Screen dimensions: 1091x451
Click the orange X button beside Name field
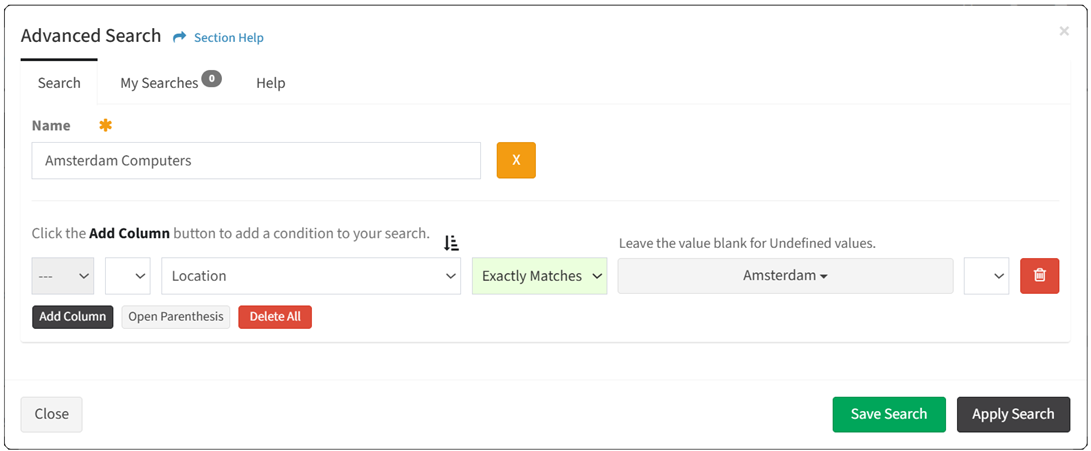click(x=516, y=160)
